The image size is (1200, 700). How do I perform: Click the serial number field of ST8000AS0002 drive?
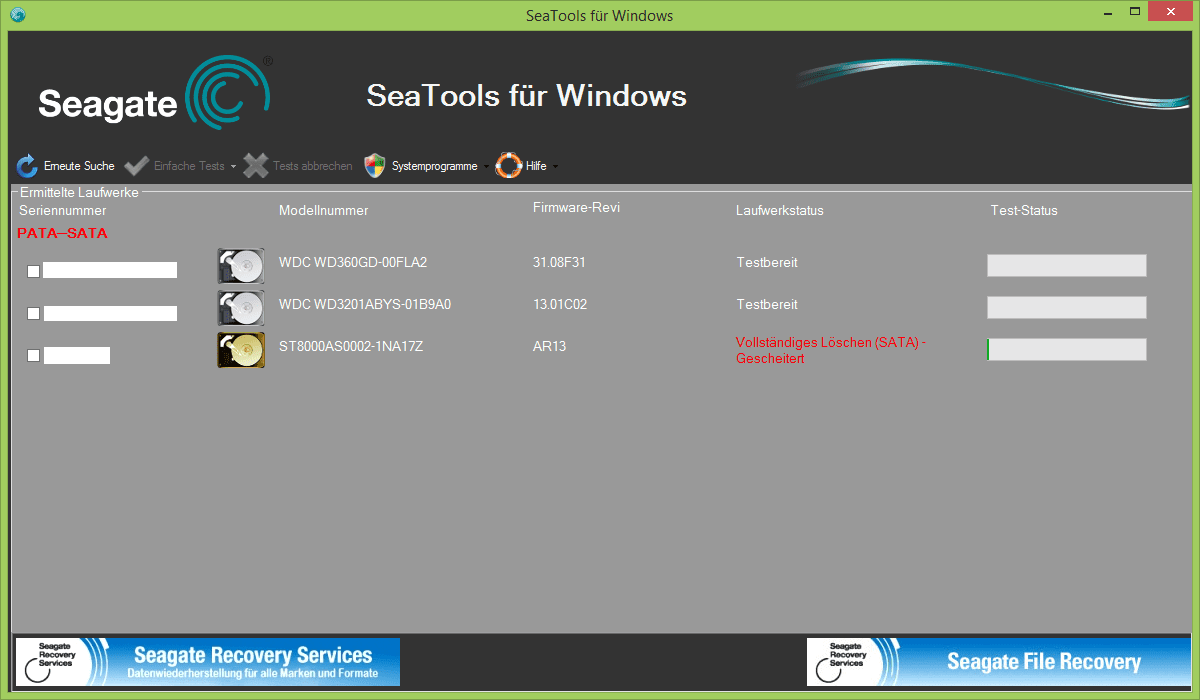pos(77,355)
